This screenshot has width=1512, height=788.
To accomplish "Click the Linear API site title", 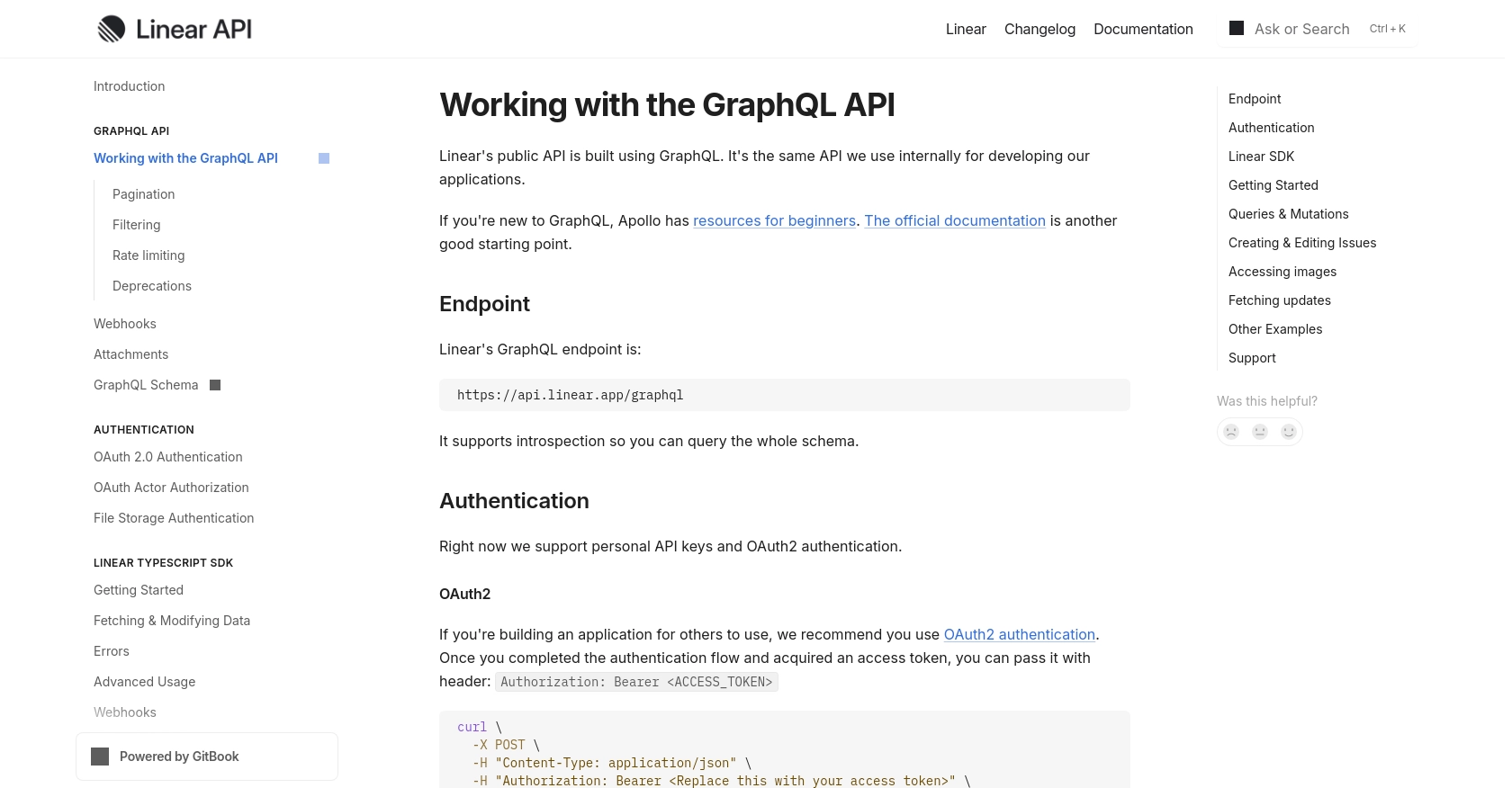I will tap(193, 29).
